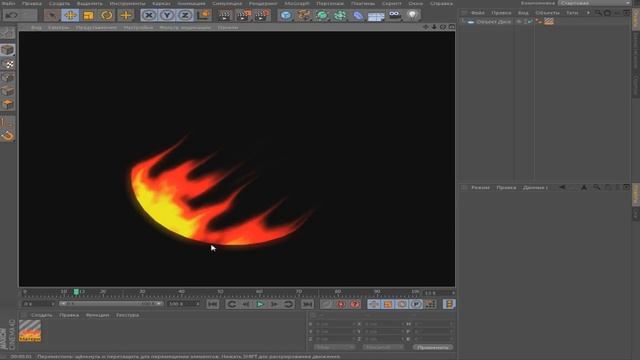Enable Model mode in left palette
This screenshot has width=640, height=360.
coord(8,50)
